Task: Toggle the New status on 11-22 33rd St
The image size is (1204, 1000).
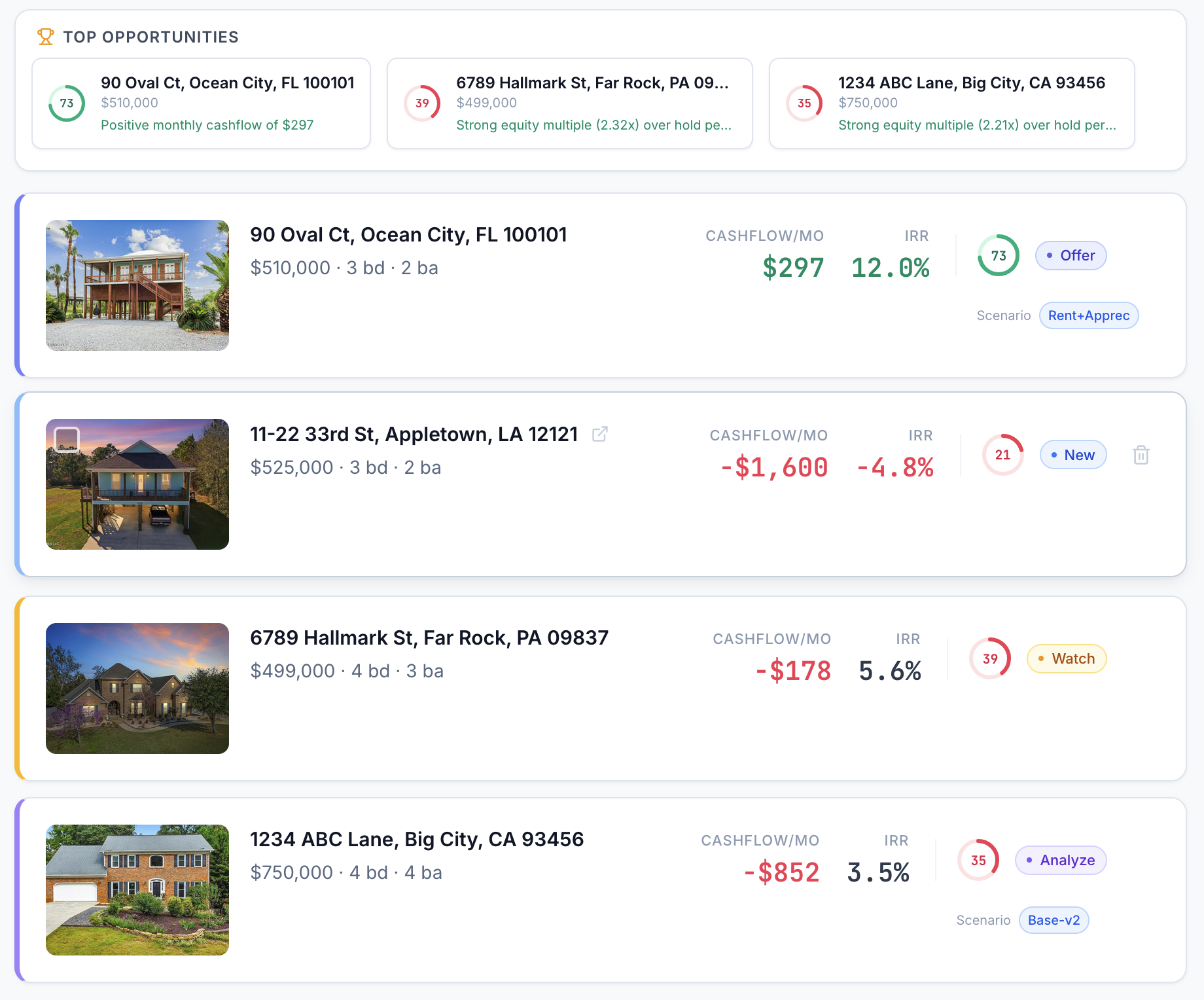Action: (1073, 454)
